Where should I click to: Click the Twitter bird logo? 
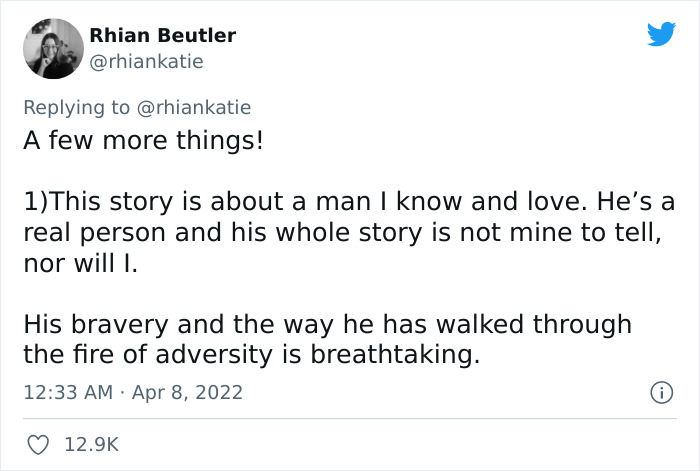pyautogui.click(x=661, y=35)
